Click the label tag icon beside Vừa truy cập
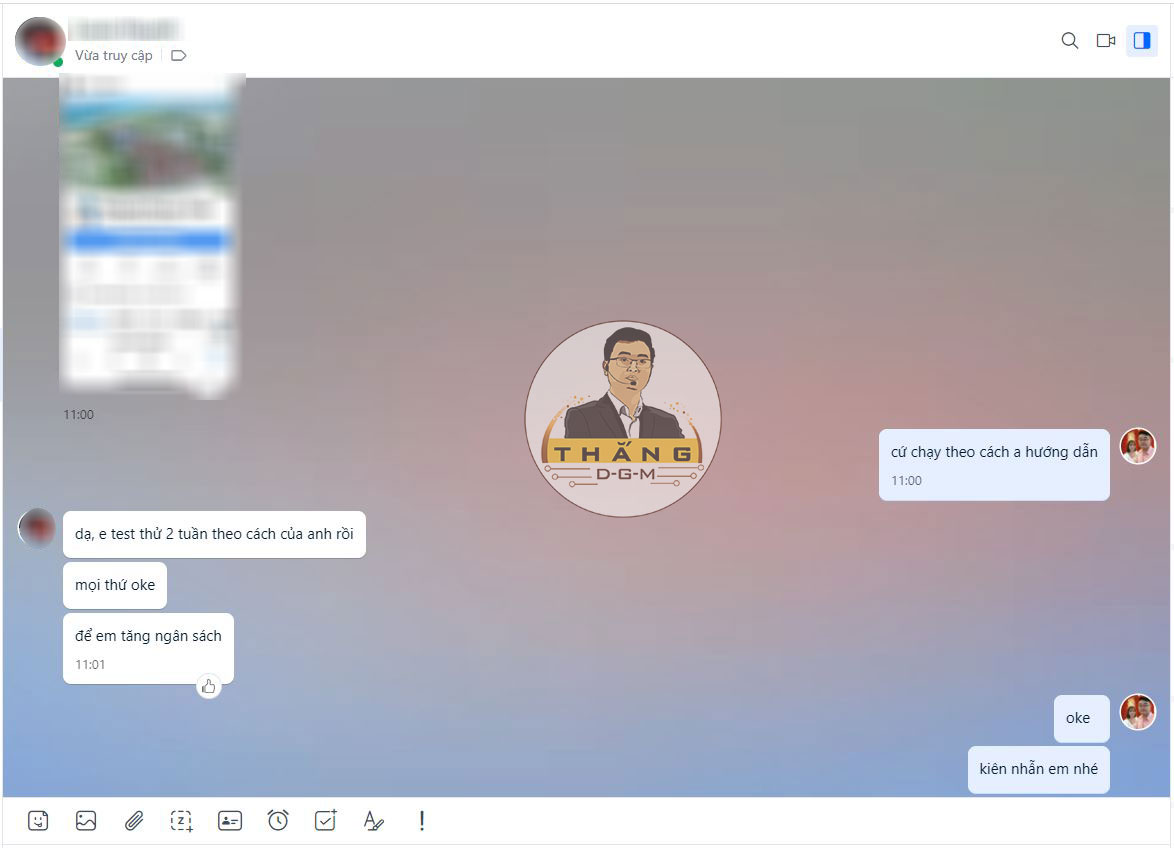Viewport: 1174px width, 848px height. click(178, 55)
